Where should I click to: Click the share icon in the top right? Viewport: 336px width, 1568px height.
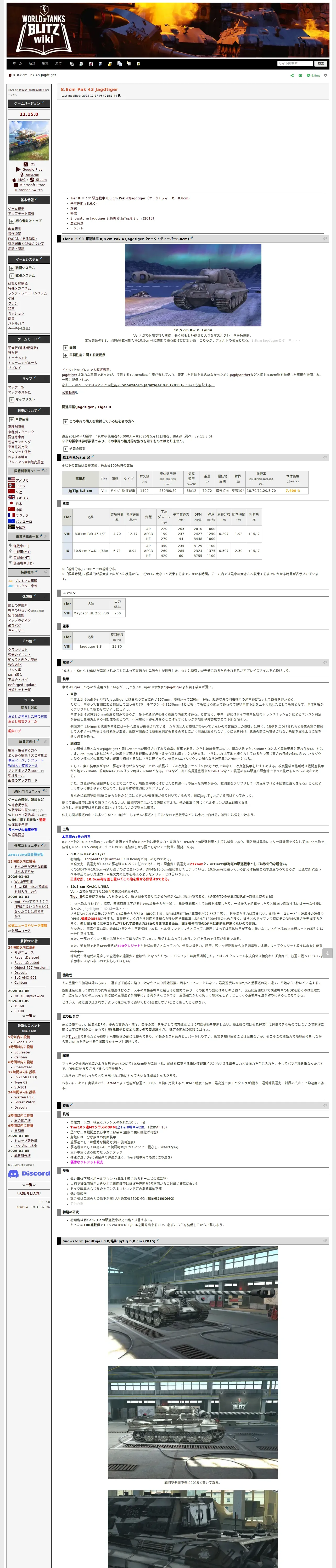pyautogui.click(x=292, y=76)
